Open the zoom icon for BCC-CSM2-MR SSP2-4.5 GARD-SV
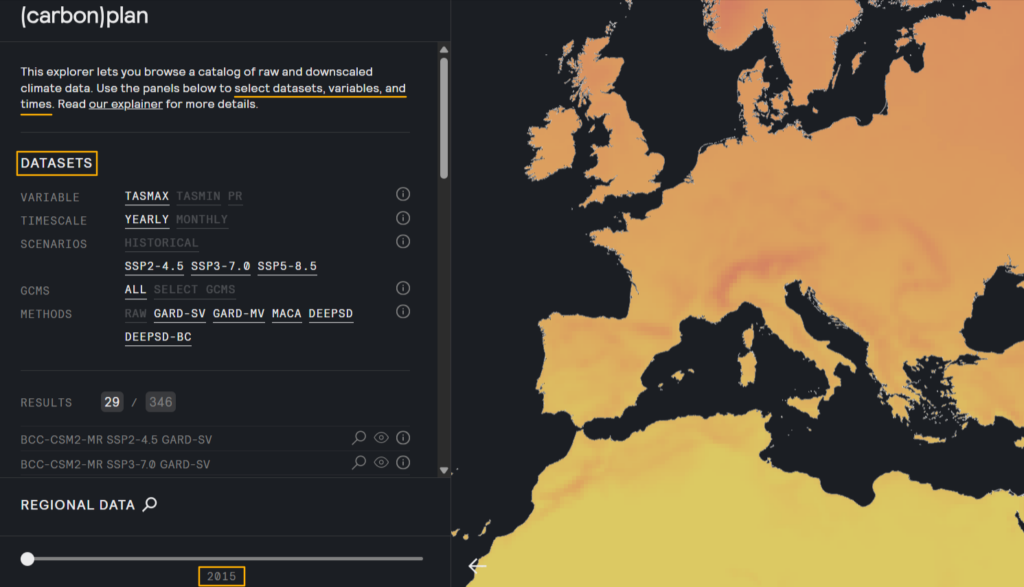1024x587 pixels. click(x=359, y=437)
